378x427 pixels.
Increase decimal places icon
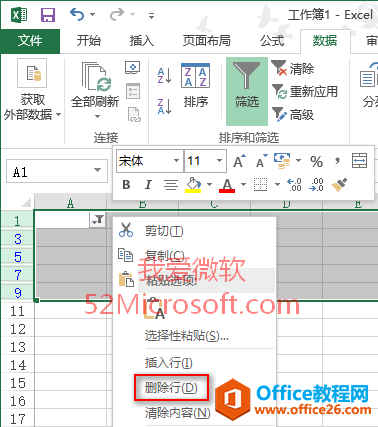(x=294, y=184)
